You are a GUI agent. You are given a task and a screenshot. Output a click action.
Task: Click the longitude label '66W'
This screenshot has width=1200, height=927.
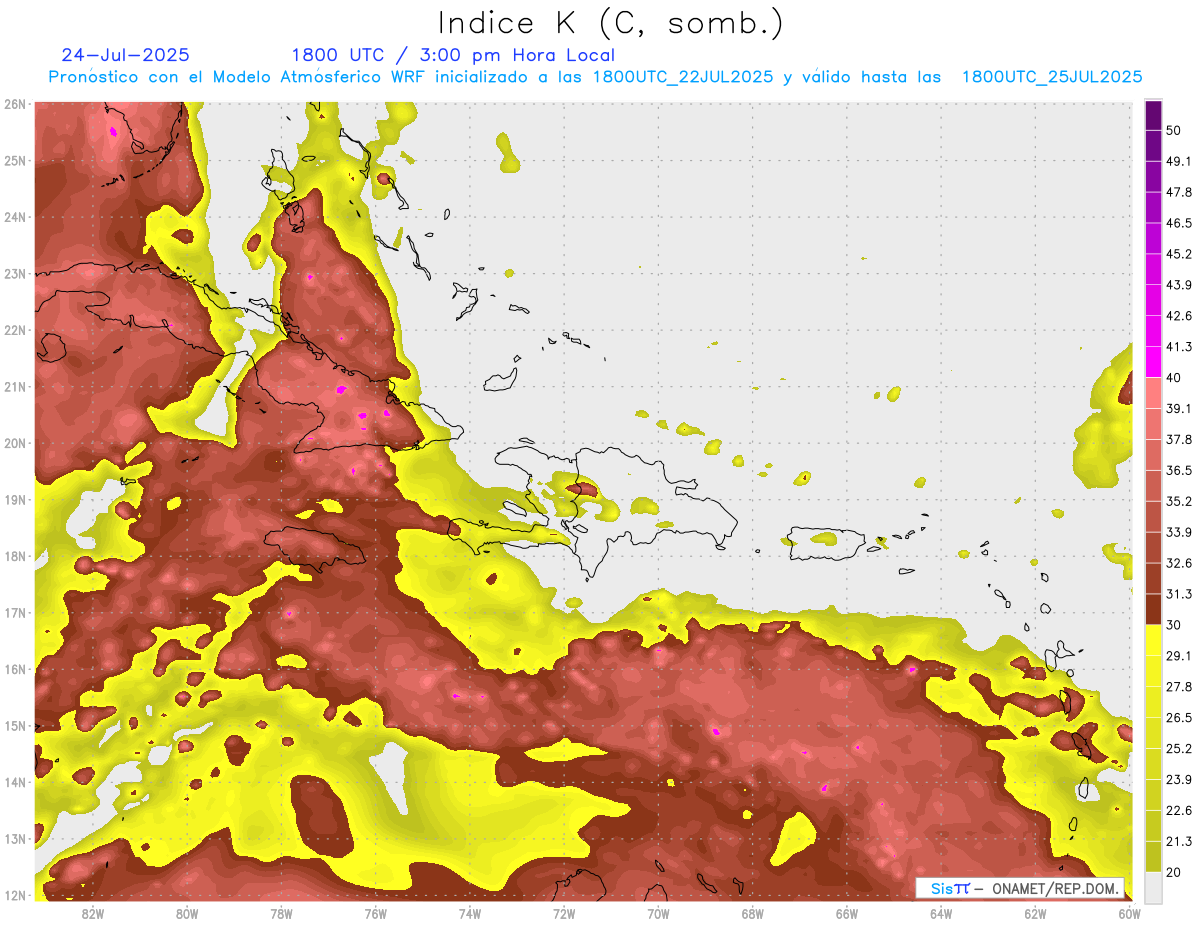(847, 913)
